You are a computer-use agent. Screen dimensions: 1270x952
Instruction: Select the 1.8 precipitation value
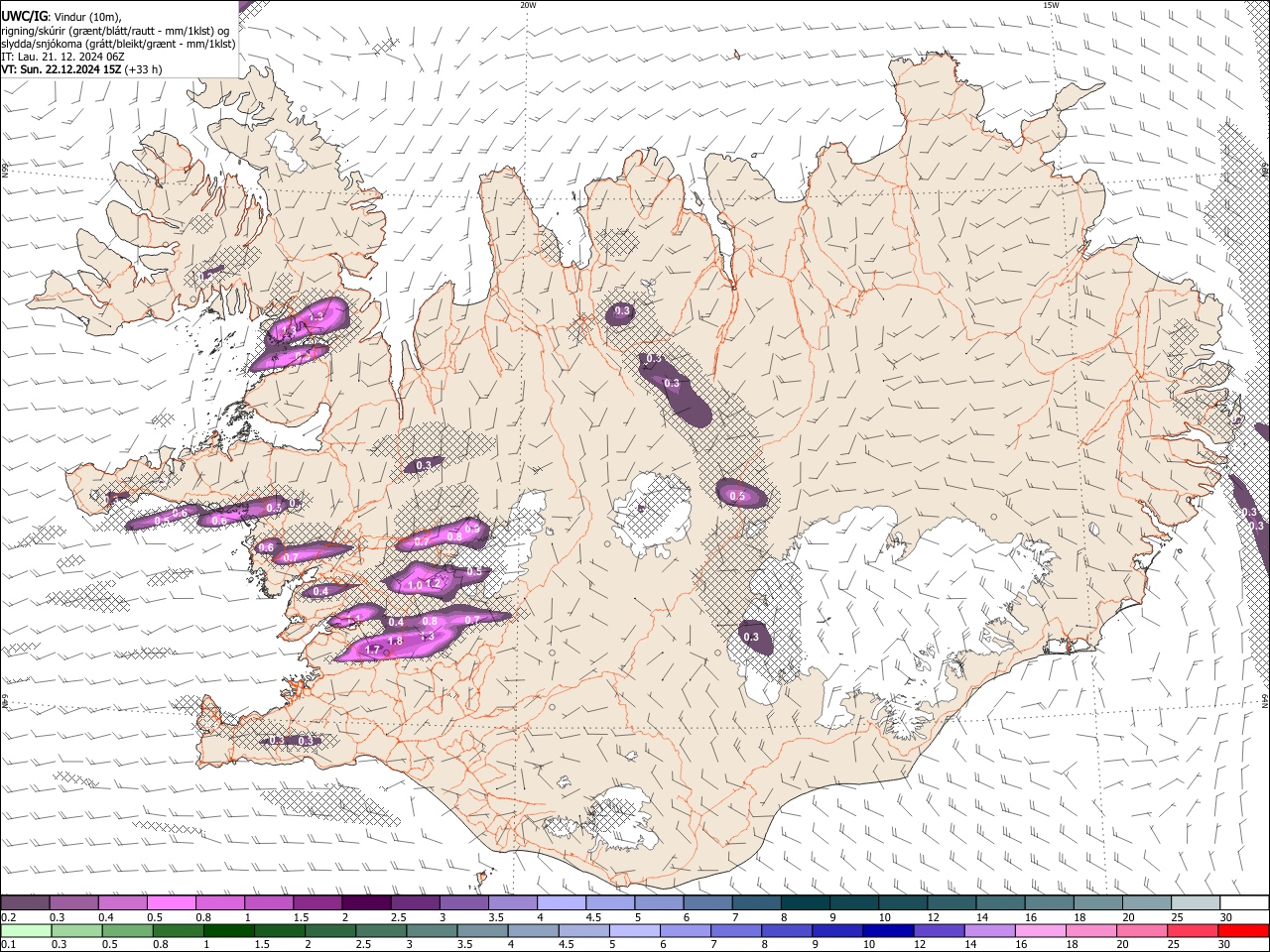click(395, 642)
